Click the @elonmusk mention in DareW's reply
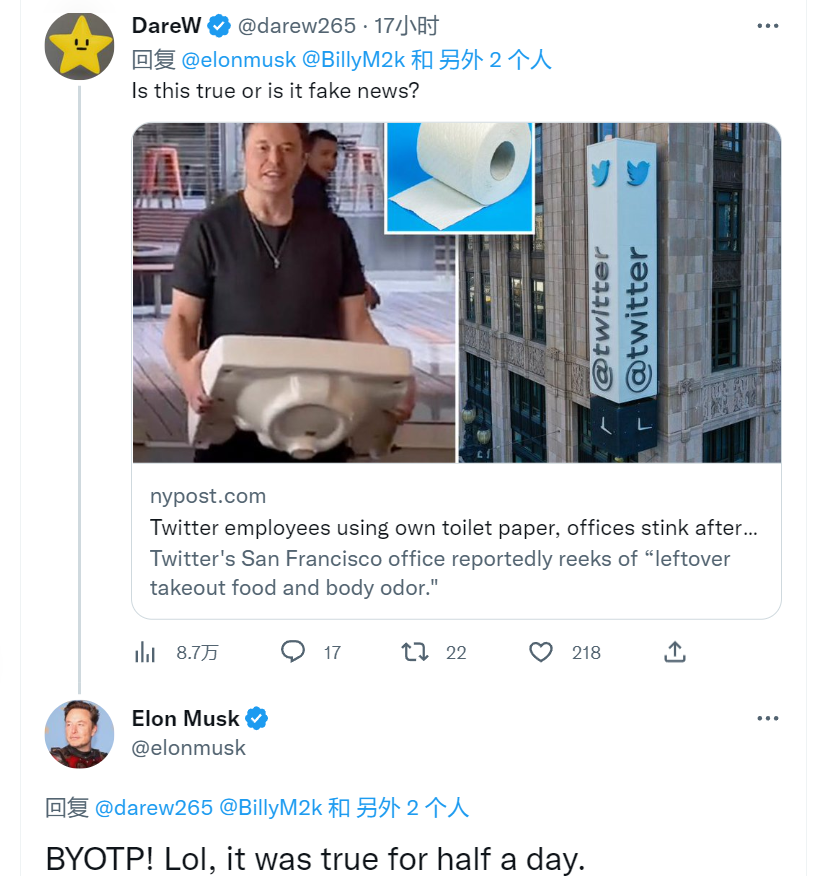 coord(239,60)
